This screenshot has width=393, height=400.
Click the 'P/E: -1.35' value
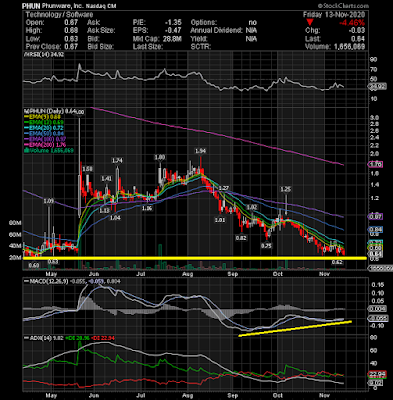click(x=157, y=23)
